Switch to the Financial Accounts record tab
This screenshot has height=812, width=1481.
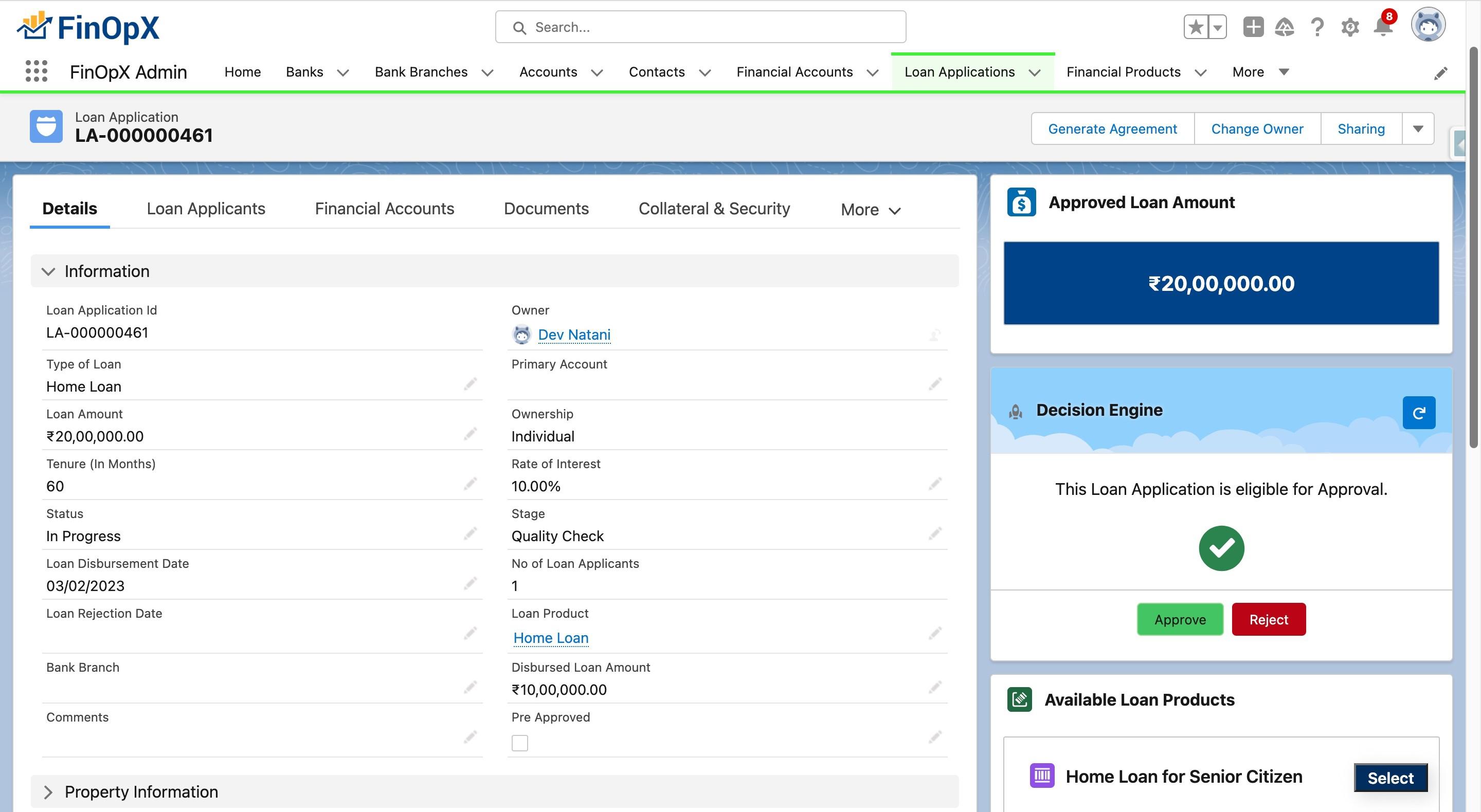[x=385, y=209]
